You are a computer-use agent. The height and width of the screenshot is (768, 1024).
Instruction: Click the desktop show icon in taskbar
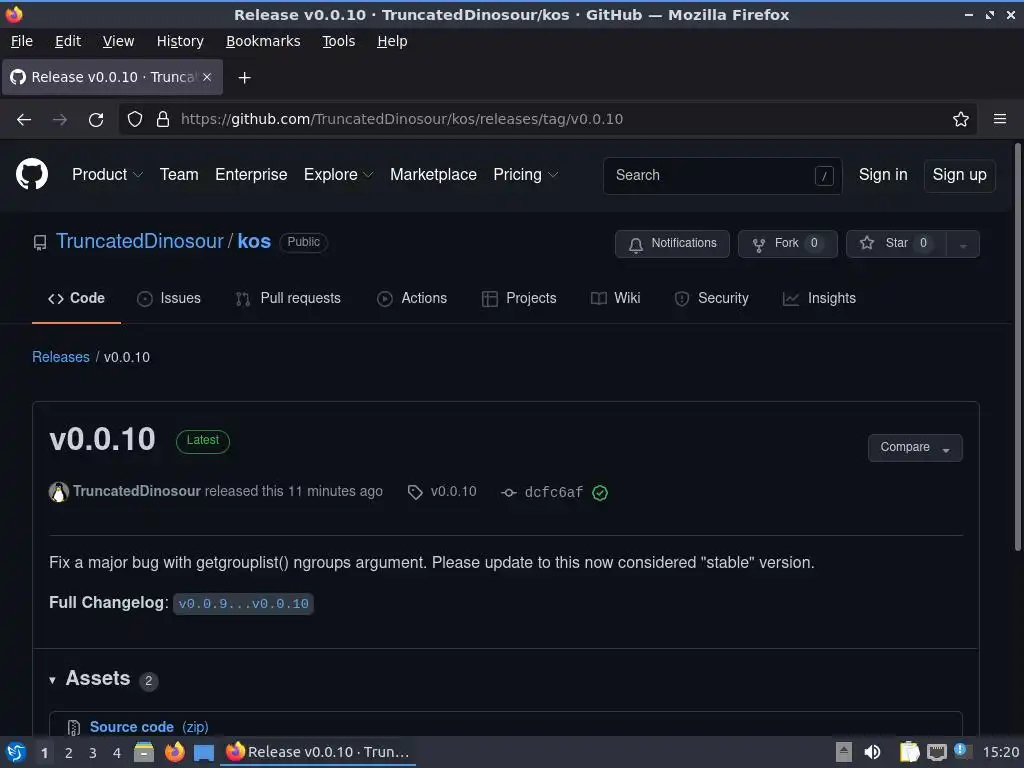pos(204,753)
